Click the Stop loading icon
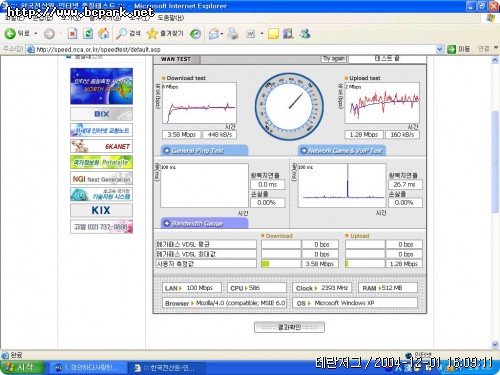The width and height of the screenshot is (500, 375). (72, 33)
